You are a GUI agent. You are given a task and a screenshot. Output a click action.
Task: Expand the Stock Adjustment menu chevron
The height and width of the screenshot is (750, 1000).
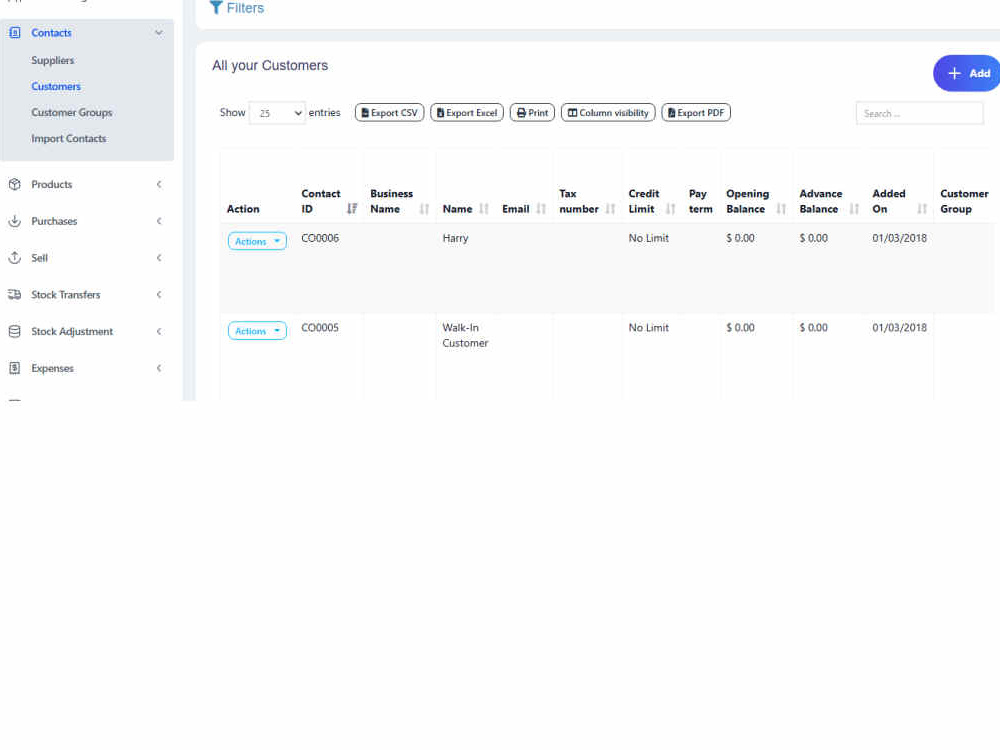(159, 332)
